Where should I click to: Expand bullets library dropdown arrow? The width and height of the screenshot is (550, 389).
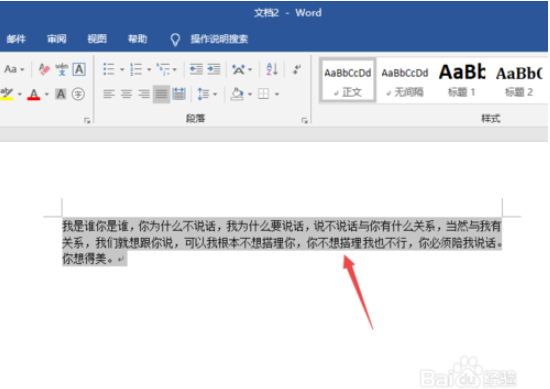(122, 69)
